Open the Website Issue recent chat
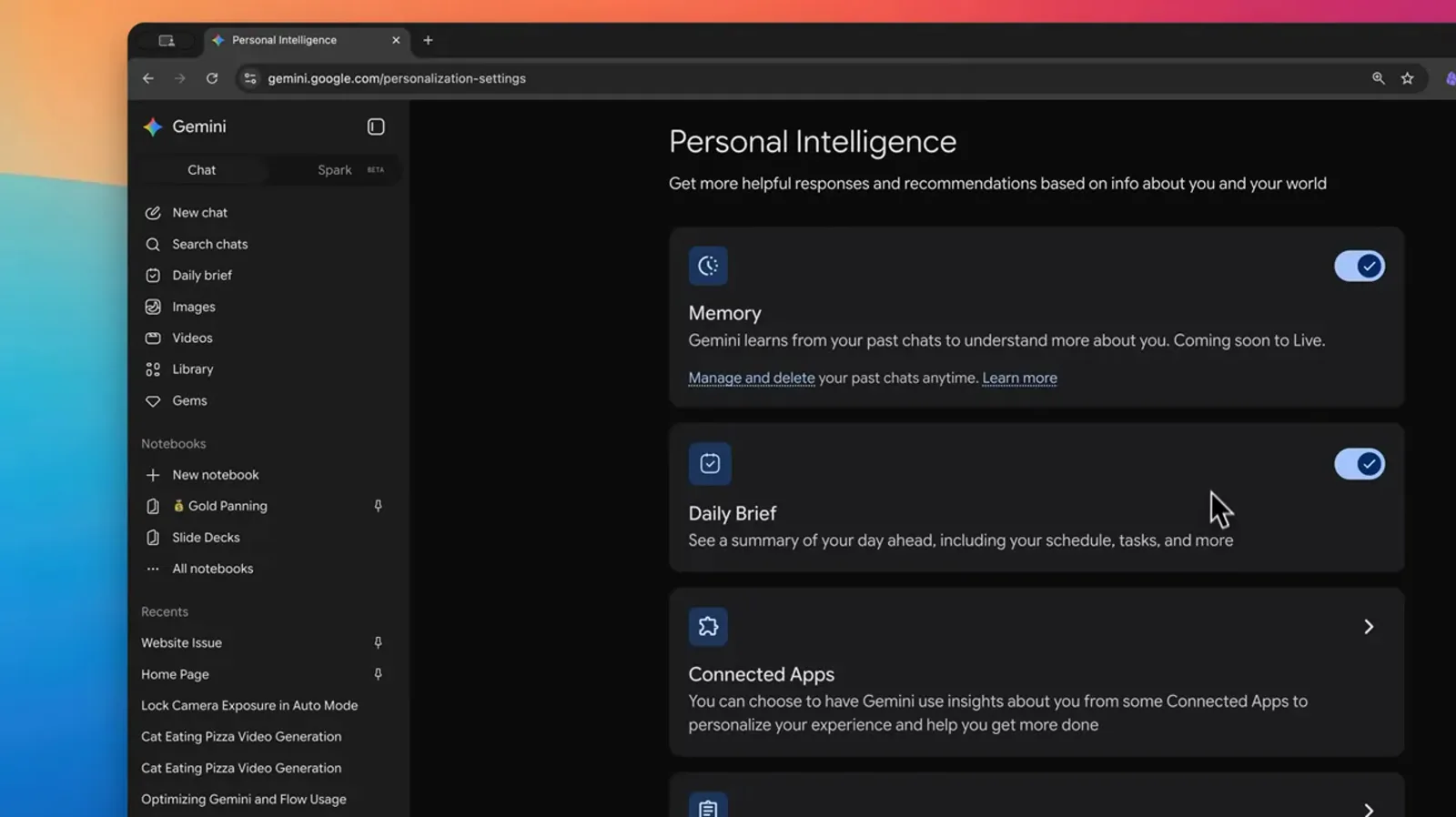 (181, 642)
